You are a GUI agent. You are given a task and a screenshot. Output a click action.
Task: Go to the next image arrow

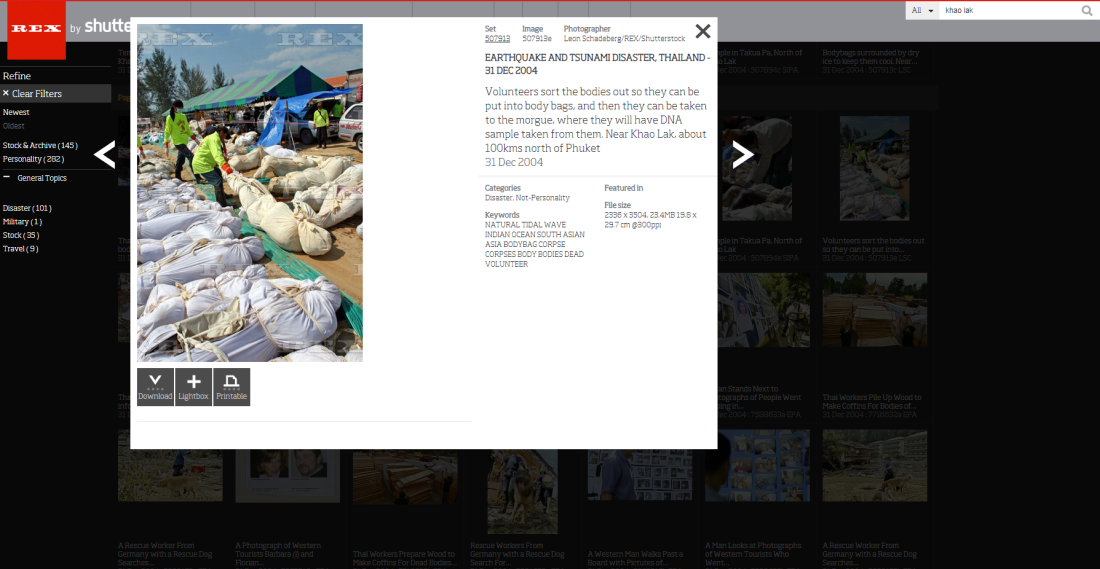click(x=743, y=154)
